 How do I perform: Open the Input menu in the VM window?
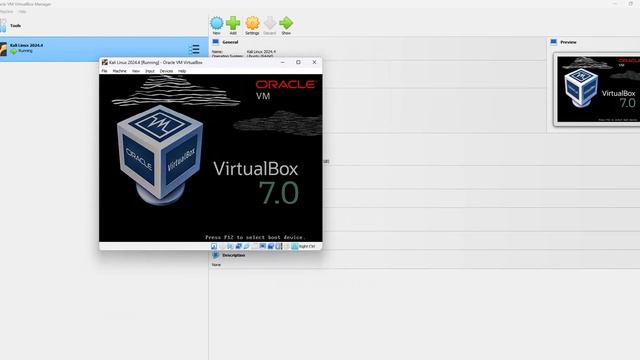pos(150,71)
